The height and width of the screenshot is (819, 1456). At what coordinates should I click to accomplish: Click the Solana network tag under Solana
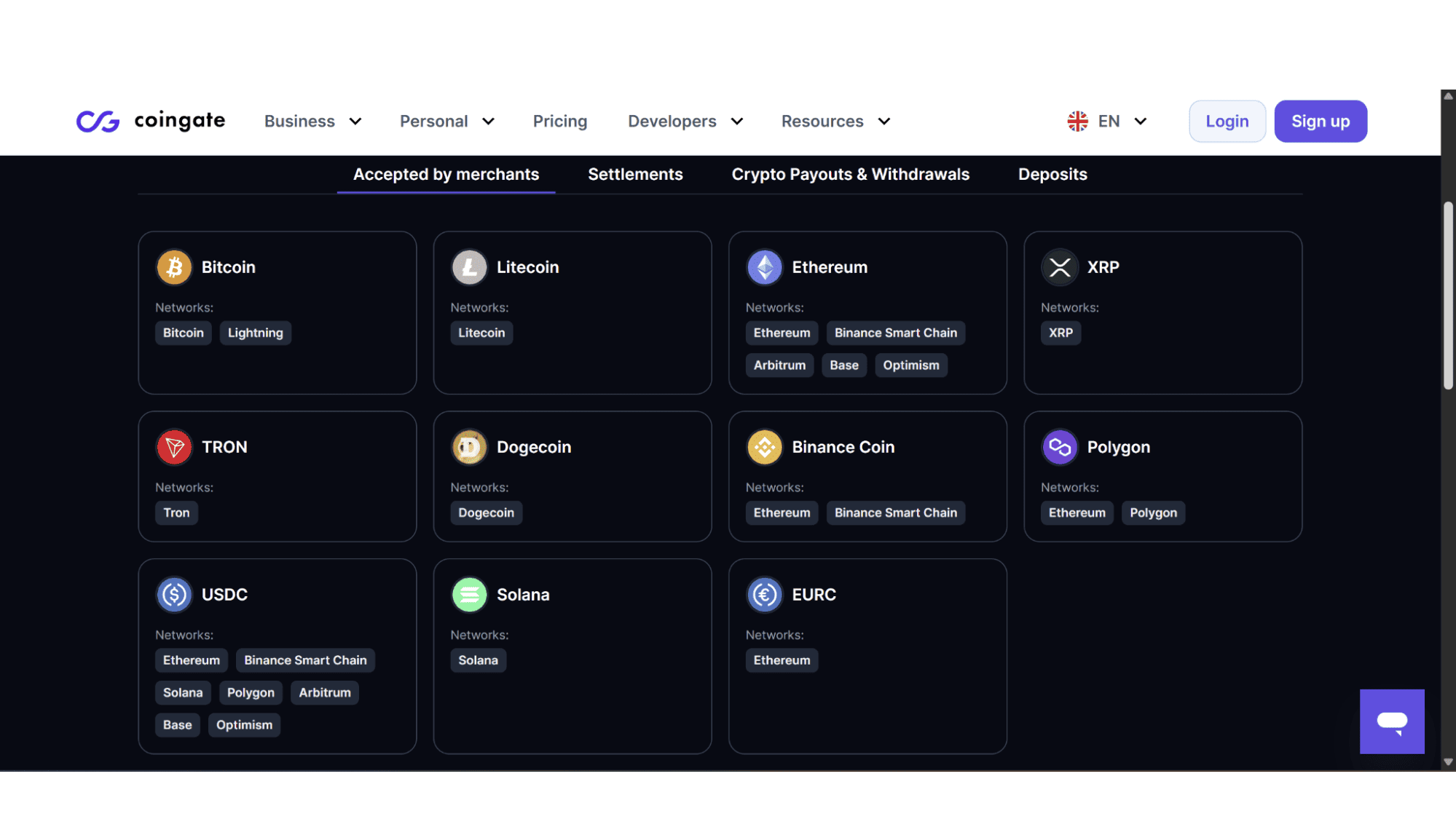tap(478, 660)
